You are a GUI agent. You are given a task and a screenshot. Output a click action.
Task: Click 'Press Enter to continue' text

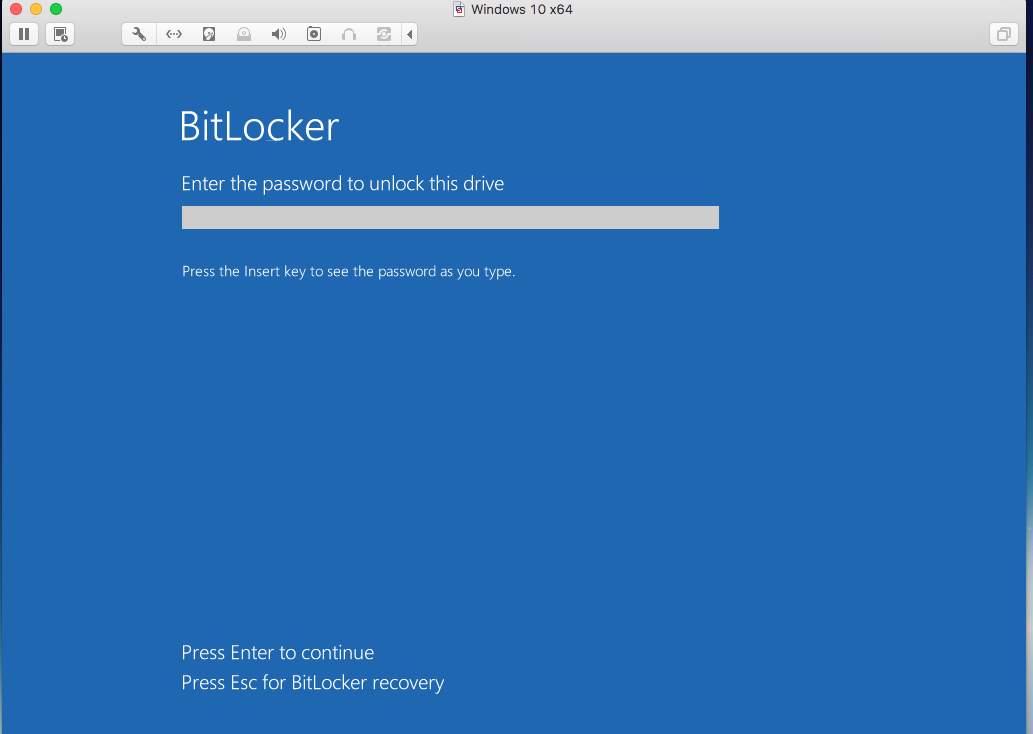click(278, 652)
